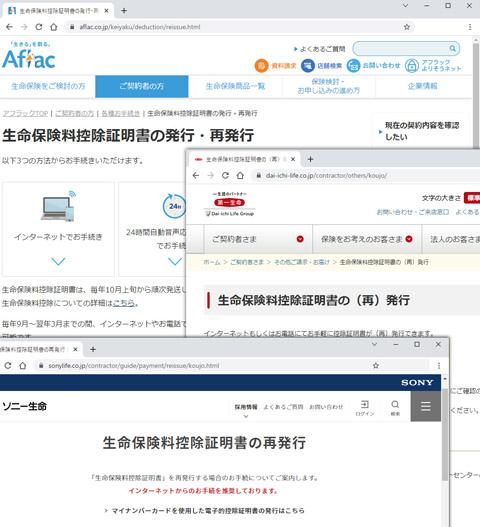Select 生命保険をご検討の方 tab
The image size is (480, 527).
(x=48, y=86)
